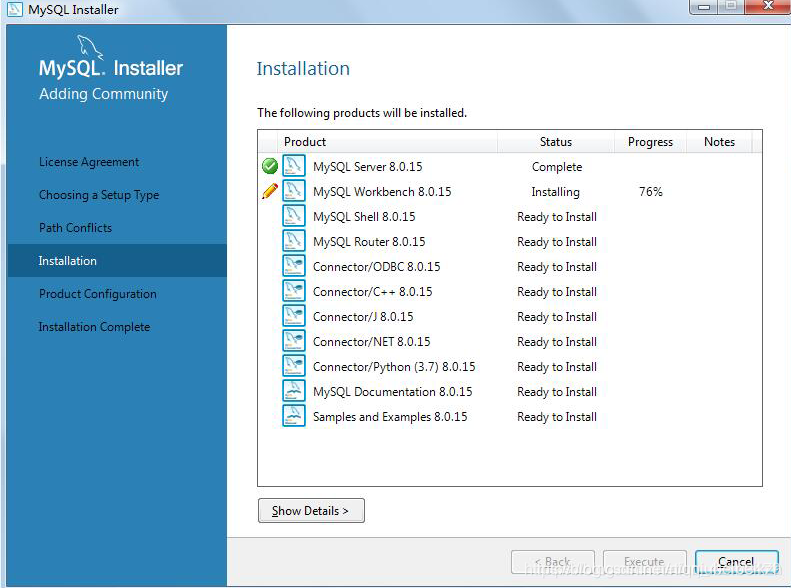This screenshot has width=791, height=588.
Task: Click the Connector/Python (3.7) product icon
Action: click(x=294, y=366)
